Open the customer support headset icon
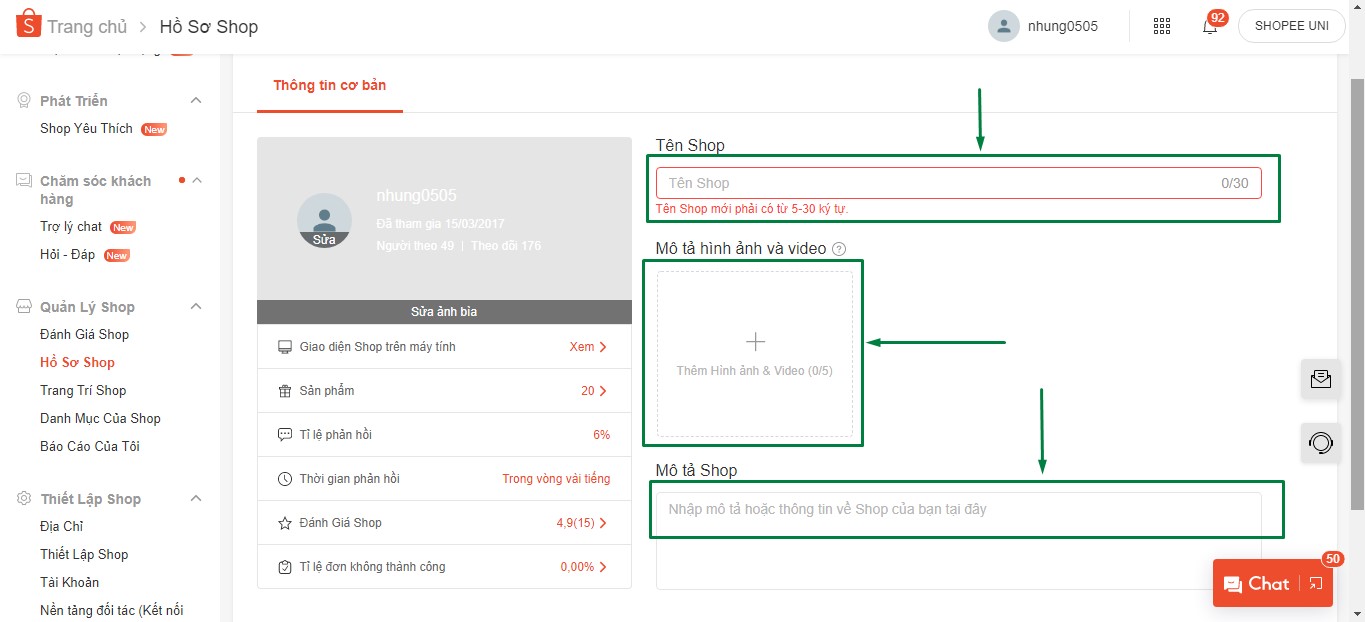 pyautogui.click(x=1320, y=442)
